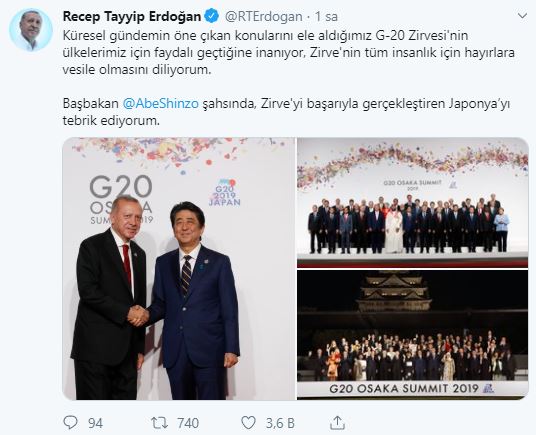Image resolution: width=536 pixels, height=435 pixels.
Task: Click the 3,6 B likes count
Action: [280, 423]
